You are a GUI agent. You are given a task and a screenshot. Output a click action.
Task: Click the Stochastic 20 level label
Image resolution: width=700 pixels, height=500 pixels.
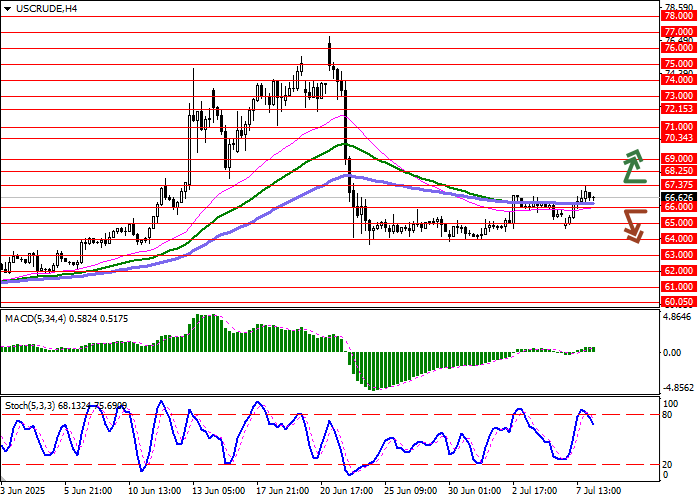click(668, 464)
